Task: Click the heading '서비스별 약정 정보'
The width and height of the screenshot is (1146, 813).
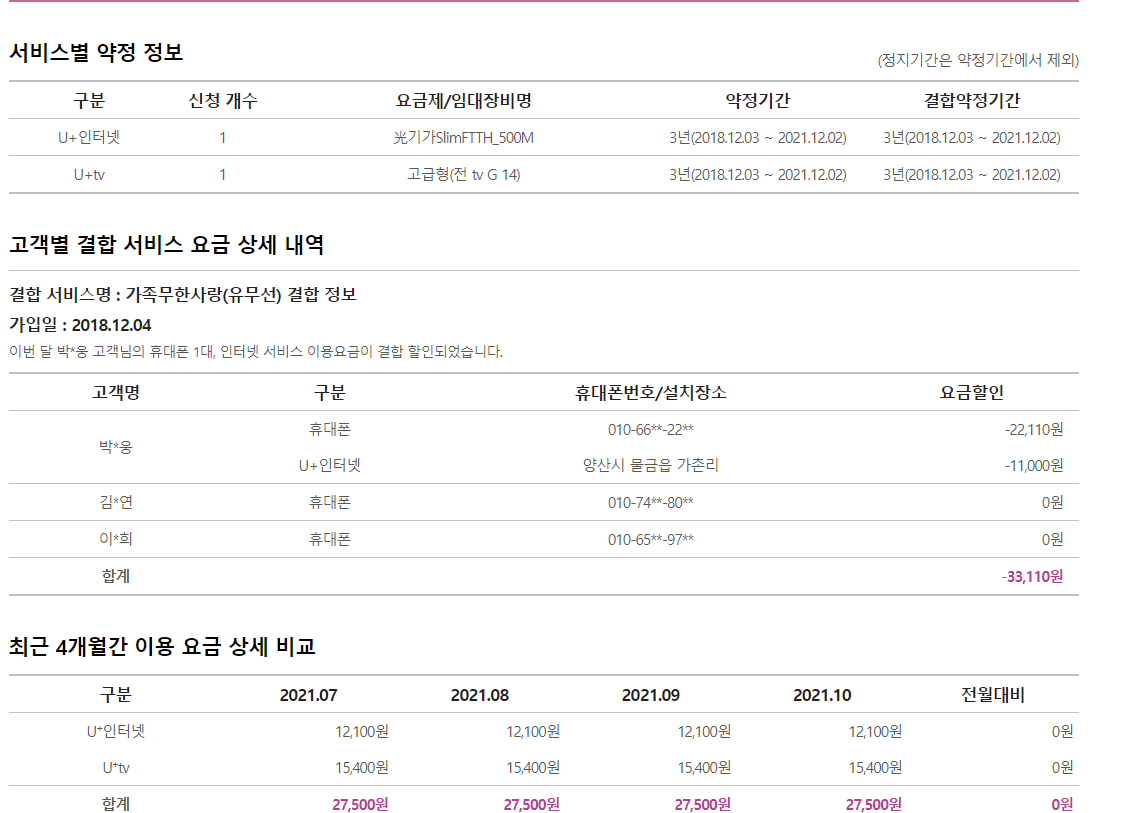Action: 96,53
